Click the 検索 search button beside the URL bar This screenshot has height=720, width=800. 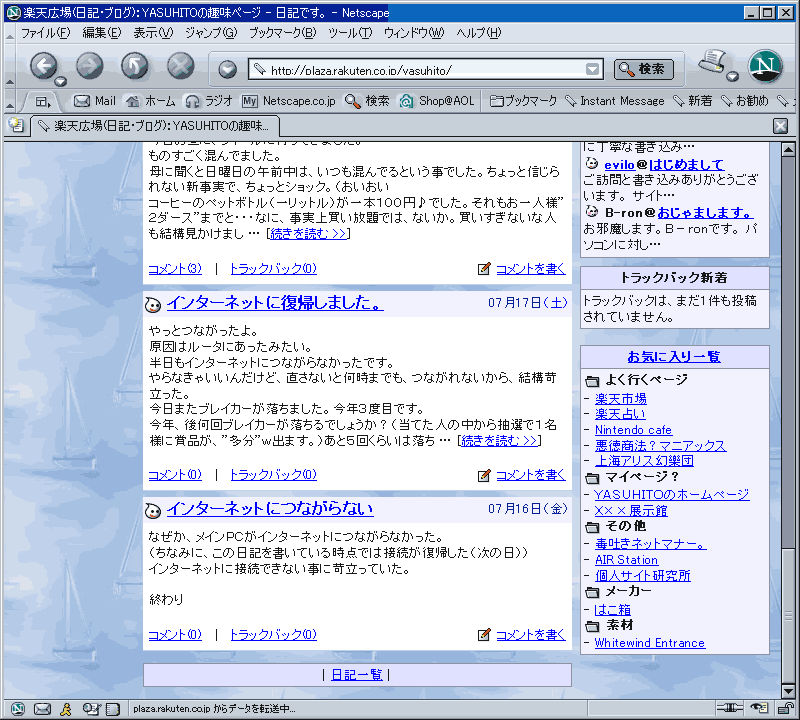click(643, 69)
